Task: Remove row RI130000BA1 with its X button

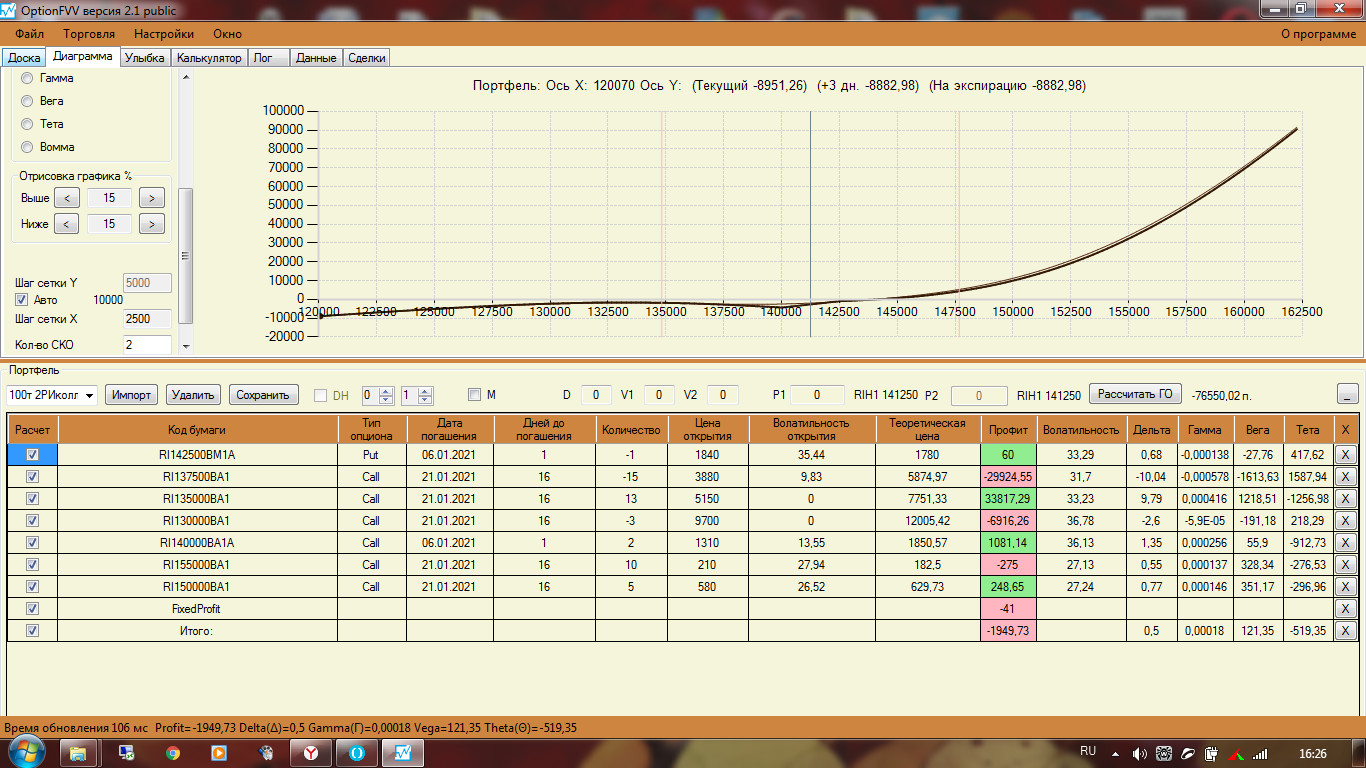Action: pyautogui.click(x=1345, y=520)
